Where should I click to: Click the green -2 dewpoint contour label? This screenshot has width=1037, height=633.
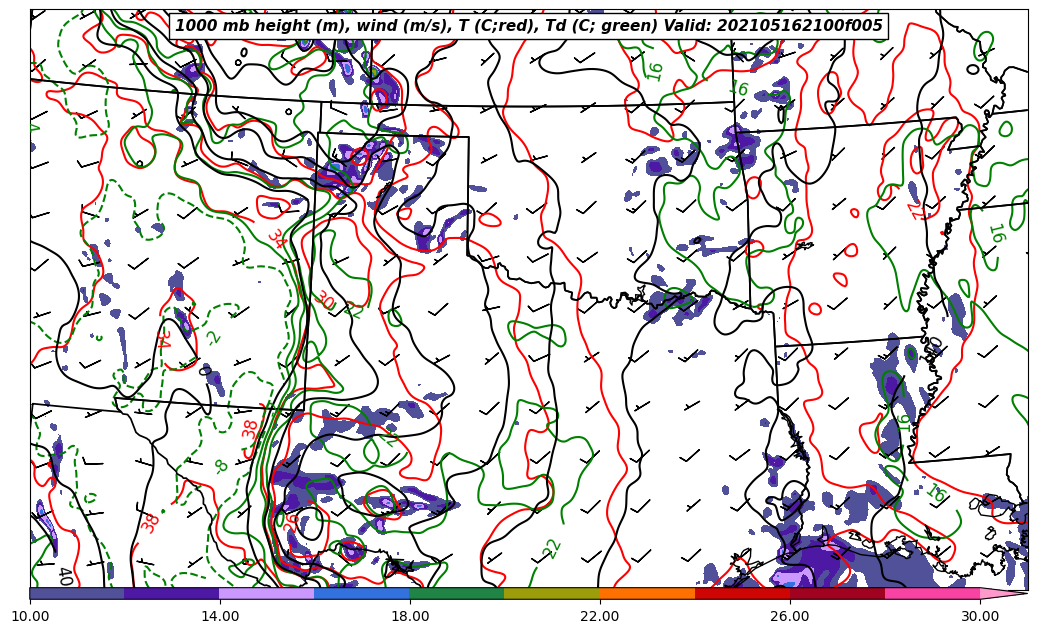point(213,337)
